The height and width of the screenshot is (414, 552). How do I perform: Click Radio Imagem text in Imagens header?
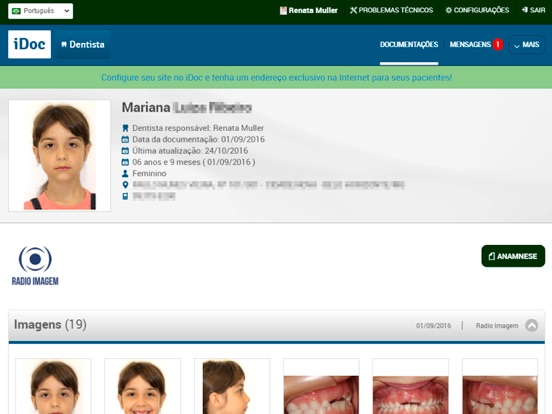click(497, 326)
